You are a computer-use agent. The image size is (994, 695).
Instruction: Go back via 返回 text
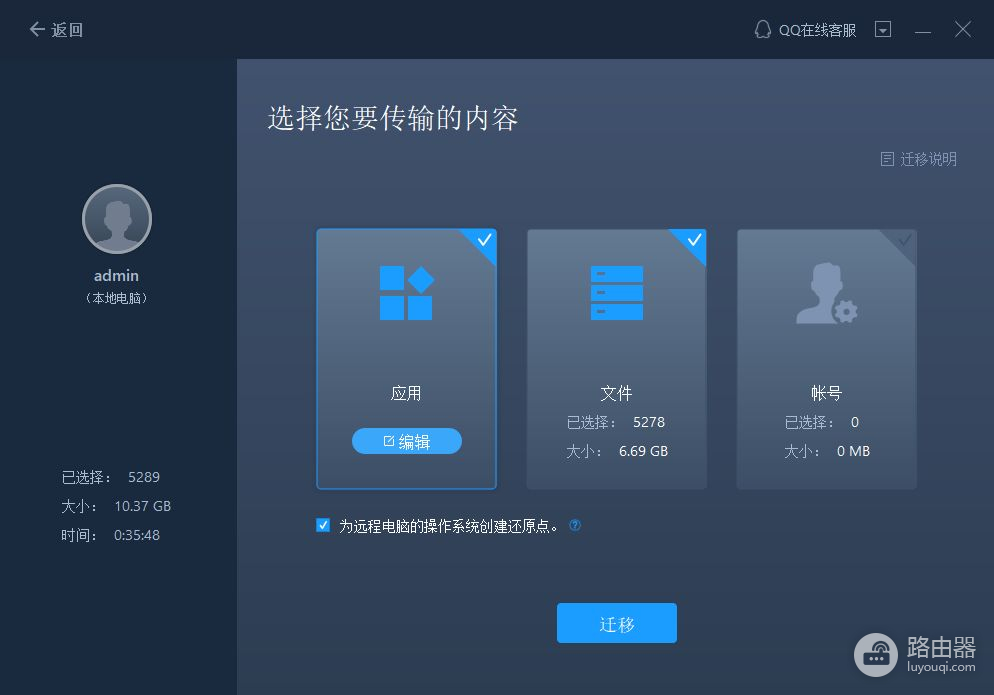point(67,30)
